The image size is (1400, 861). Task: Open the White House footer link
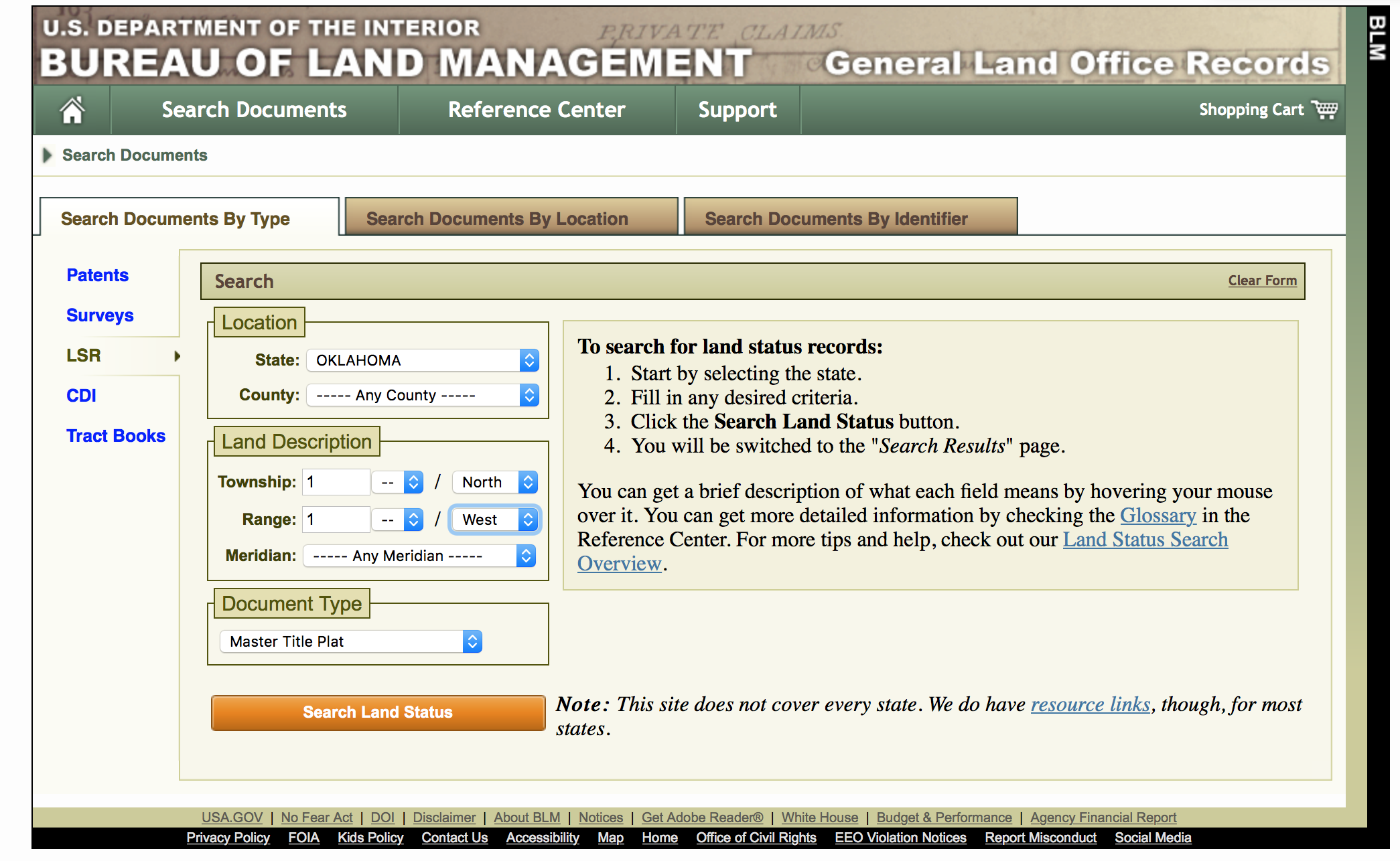(x=820, y=817)
